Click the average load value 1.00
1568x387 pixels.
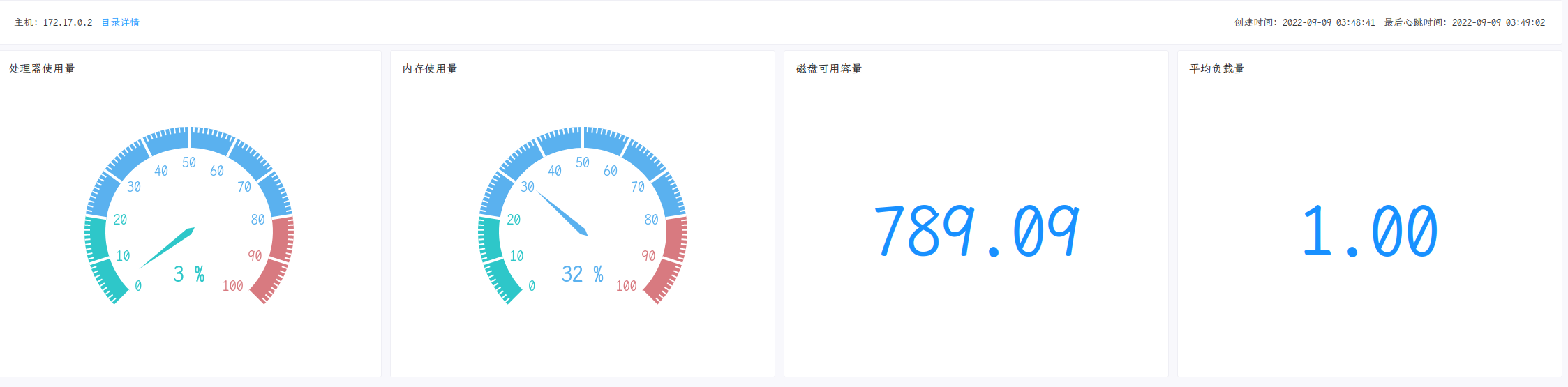[1370, 231]
